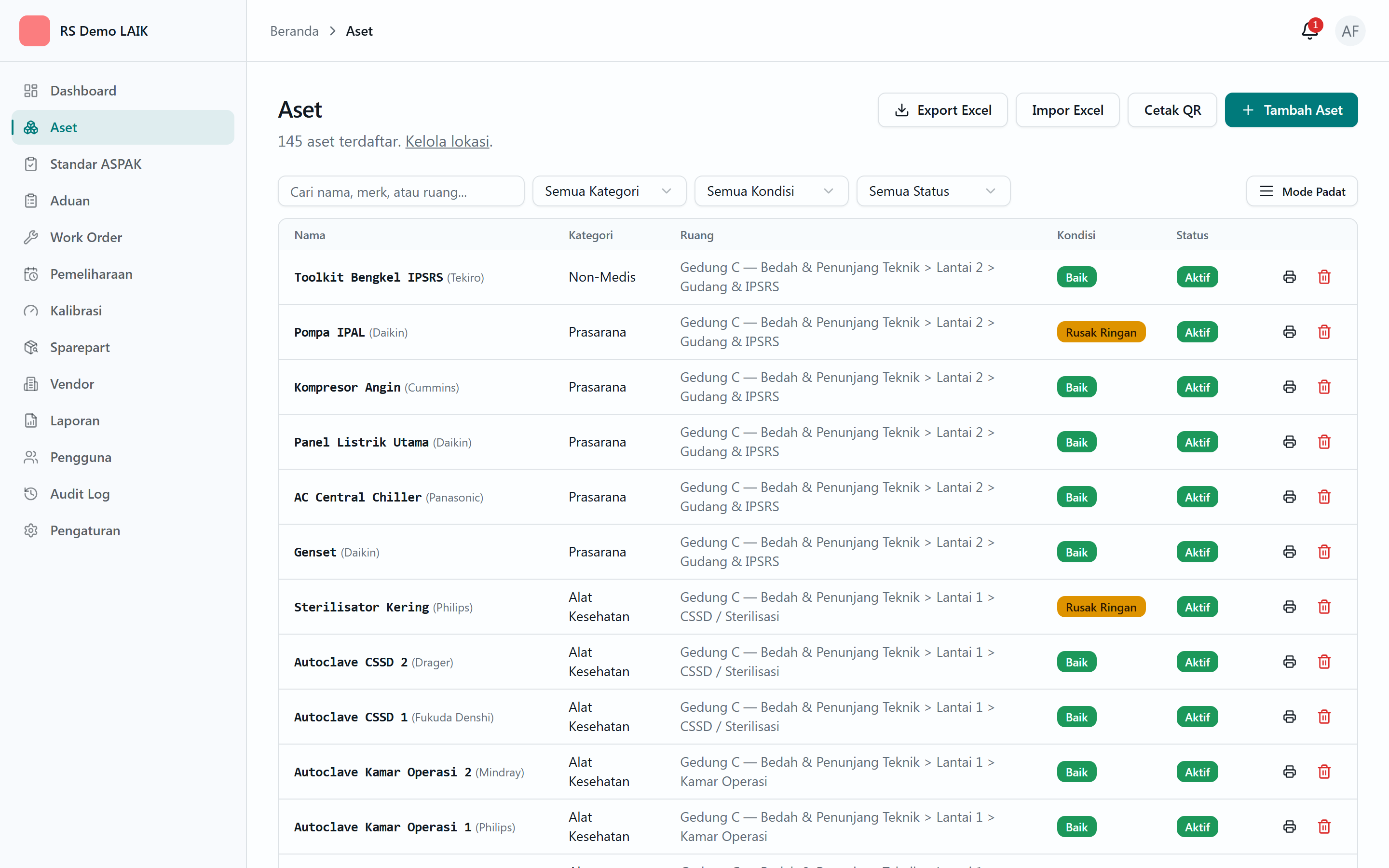Delete the Pompa IPAL asset
This screenshot has height=868, width=1389.
1324,332
